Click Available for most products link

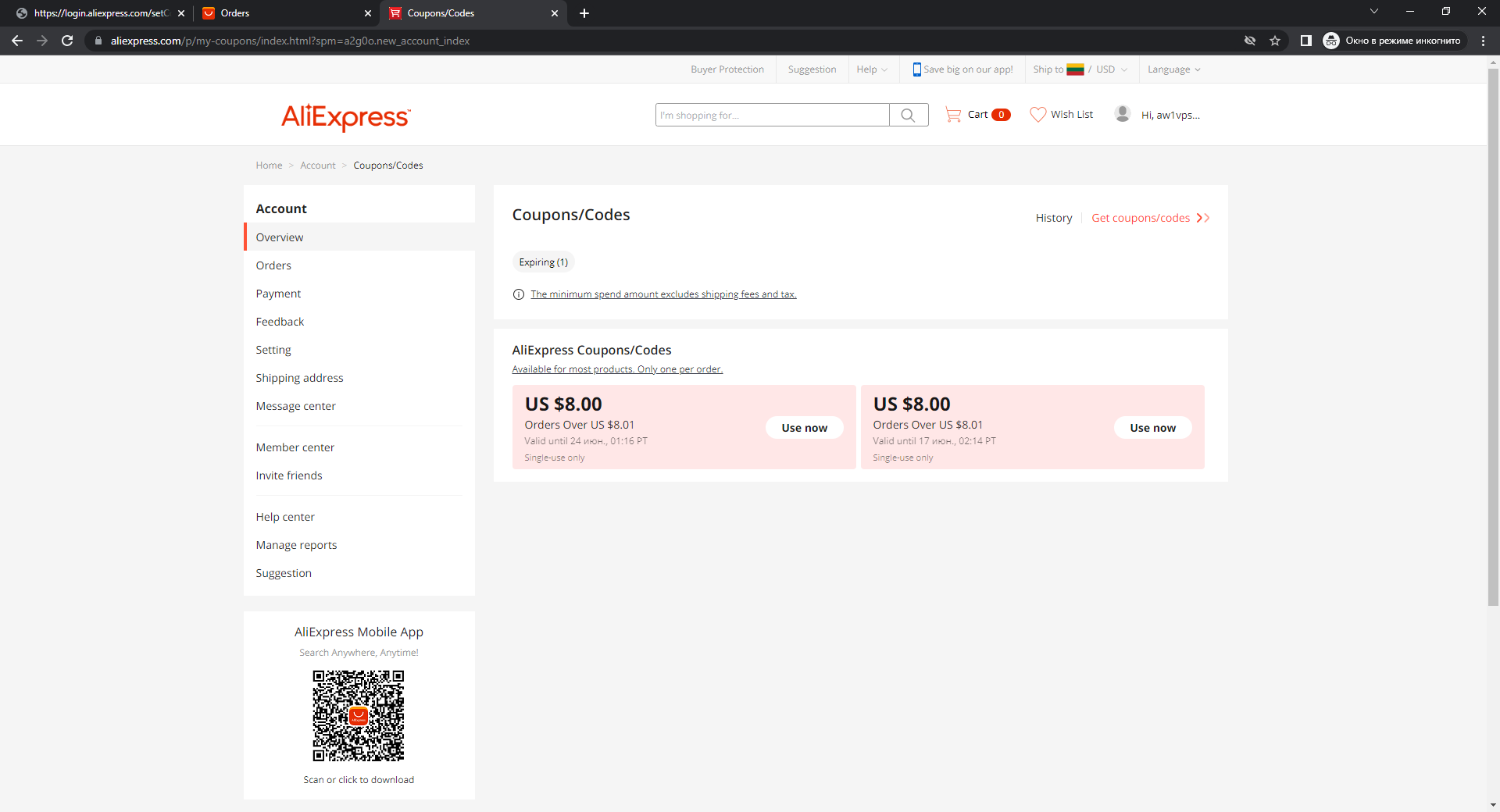617,369
